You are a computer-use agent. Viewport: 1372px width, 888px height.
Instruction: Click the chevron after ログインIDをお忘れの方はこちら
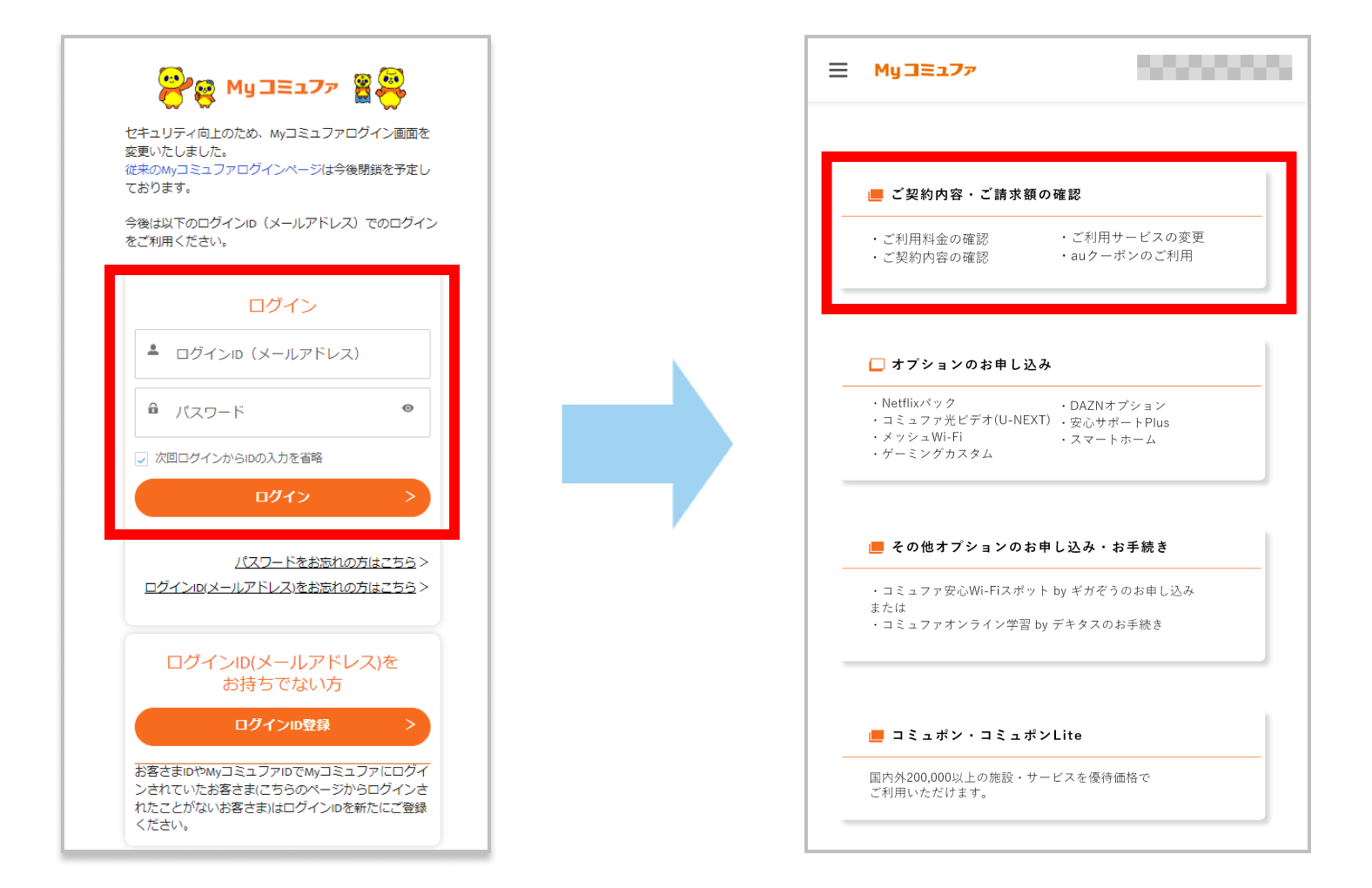pos(424,588)
